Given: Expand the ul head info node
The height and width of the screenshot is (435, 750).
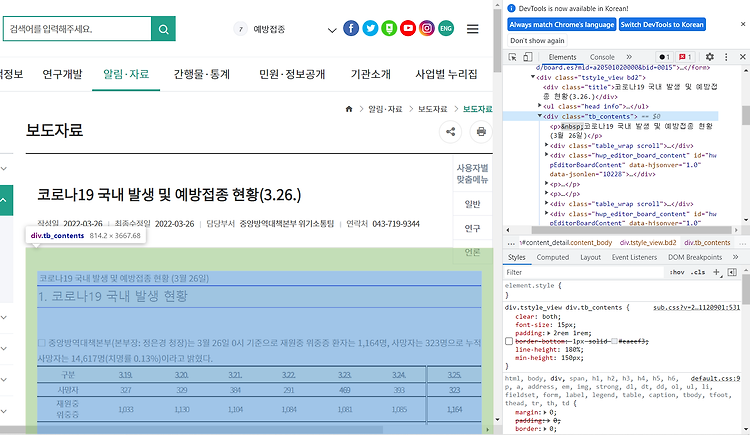Looking at the screenshot, I should tap(540, 106).
